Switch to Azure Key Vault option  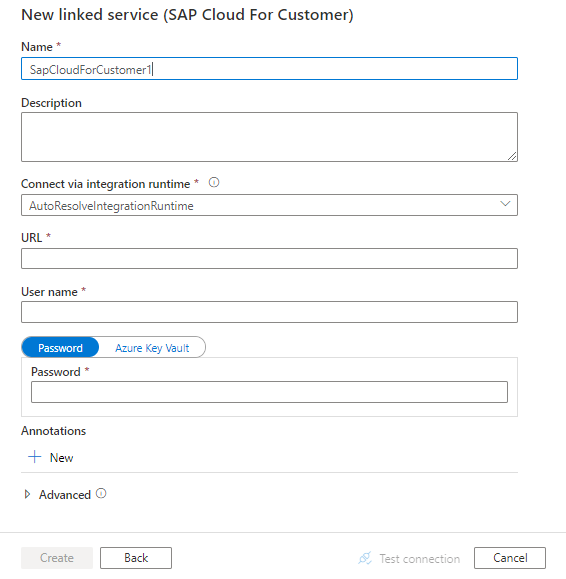click(x=152, y=347)
